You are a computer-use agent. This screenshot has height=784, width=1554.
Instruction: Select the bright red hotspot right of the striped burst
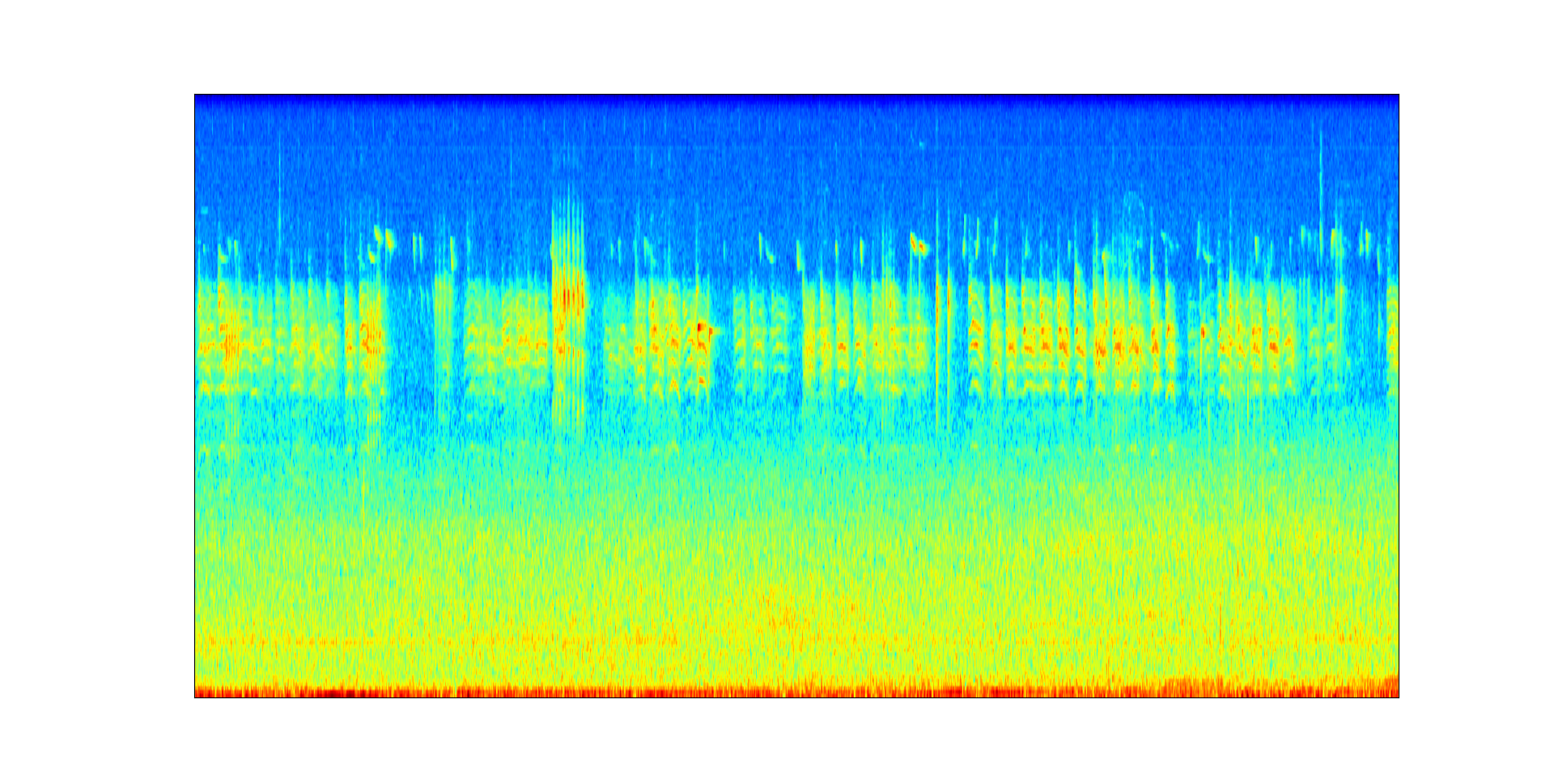(x=702, y=328)
